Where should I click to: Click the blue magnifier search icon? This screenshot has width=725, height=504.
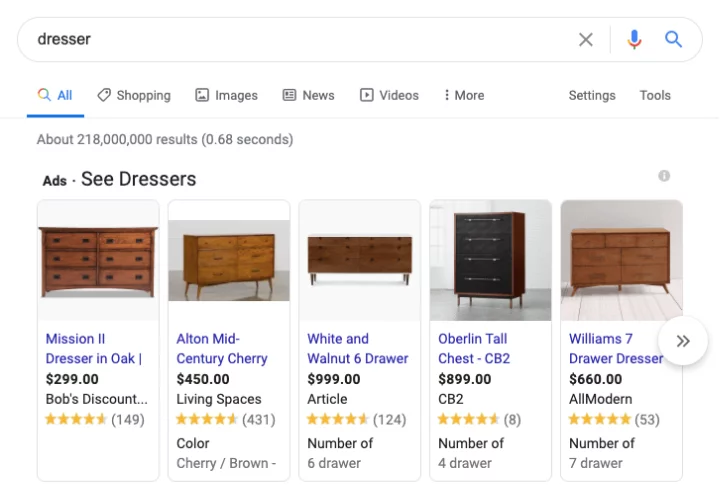[x=673, y=40]
